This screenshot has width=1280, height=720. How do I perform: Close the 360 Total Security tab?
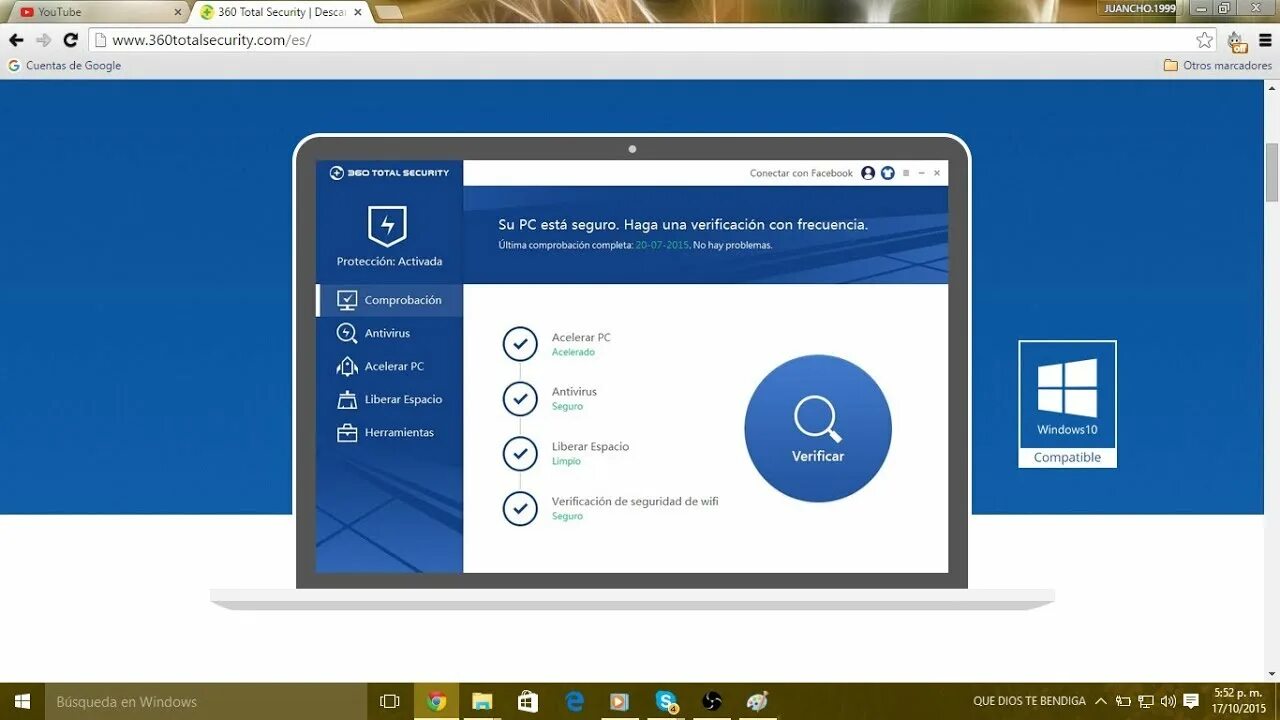click(358, 12)
